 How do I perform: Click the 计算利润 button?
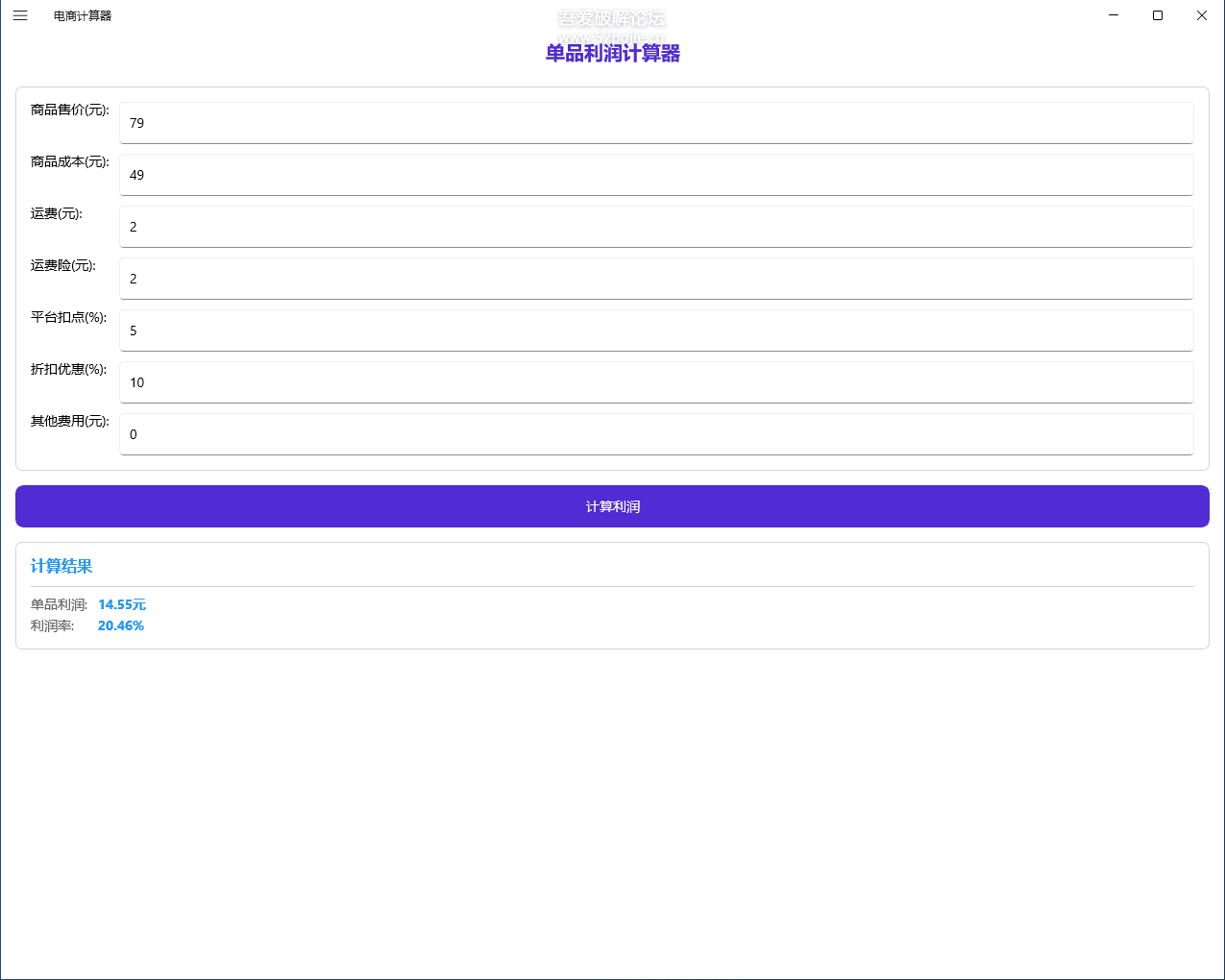click(612, 506)
